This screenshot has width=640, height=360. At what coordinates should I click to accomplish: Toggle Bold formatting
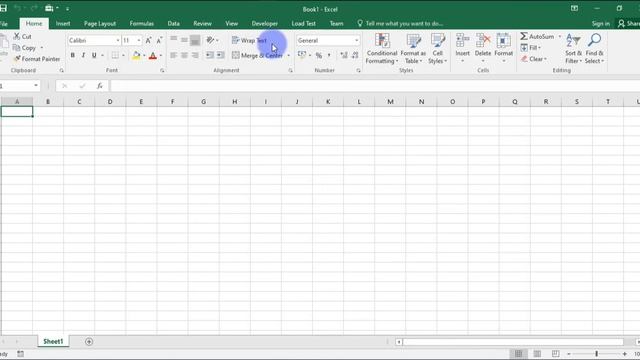tap(73, 55)
